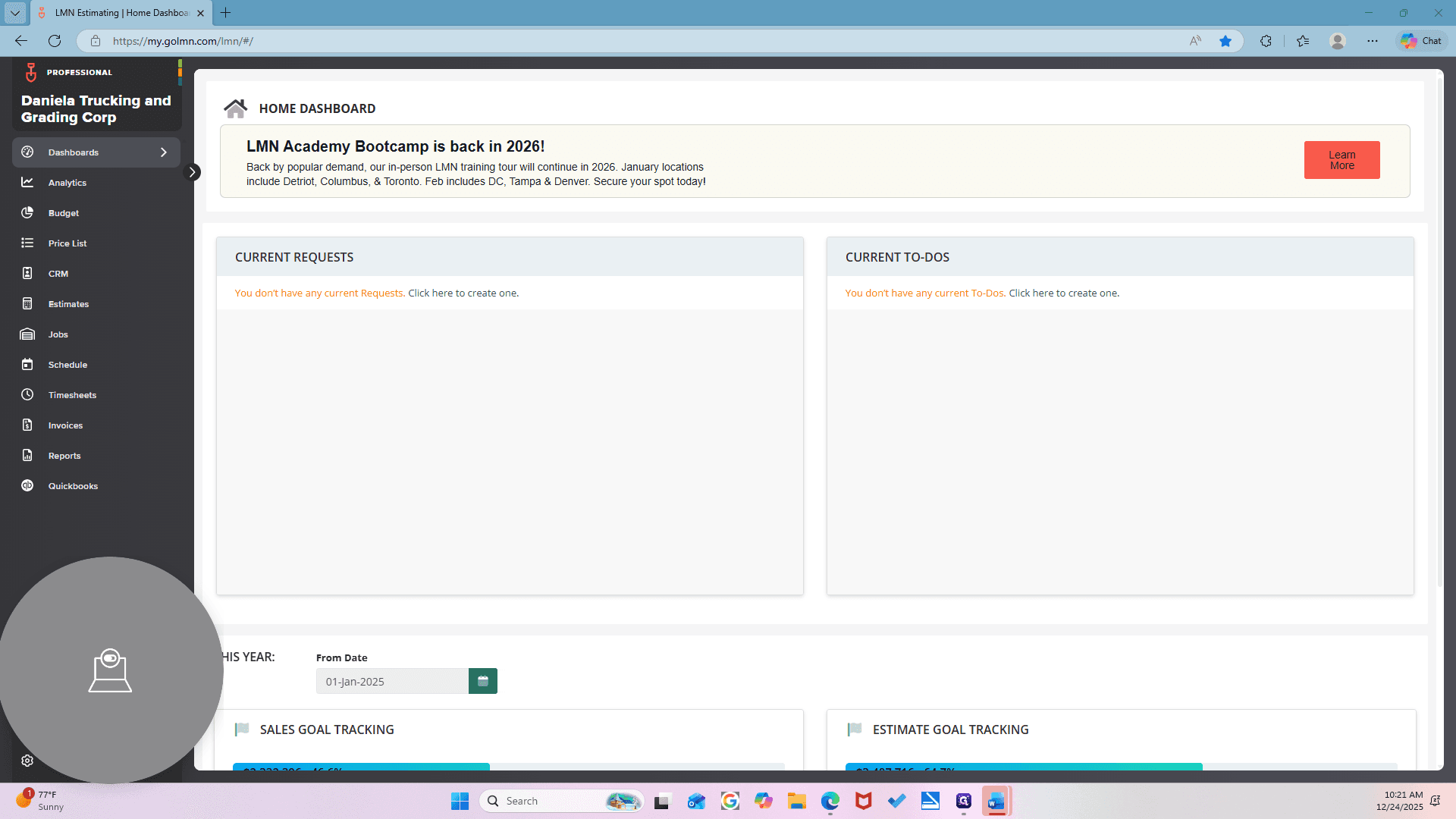Click the Learn More button

coord(1341,160)
